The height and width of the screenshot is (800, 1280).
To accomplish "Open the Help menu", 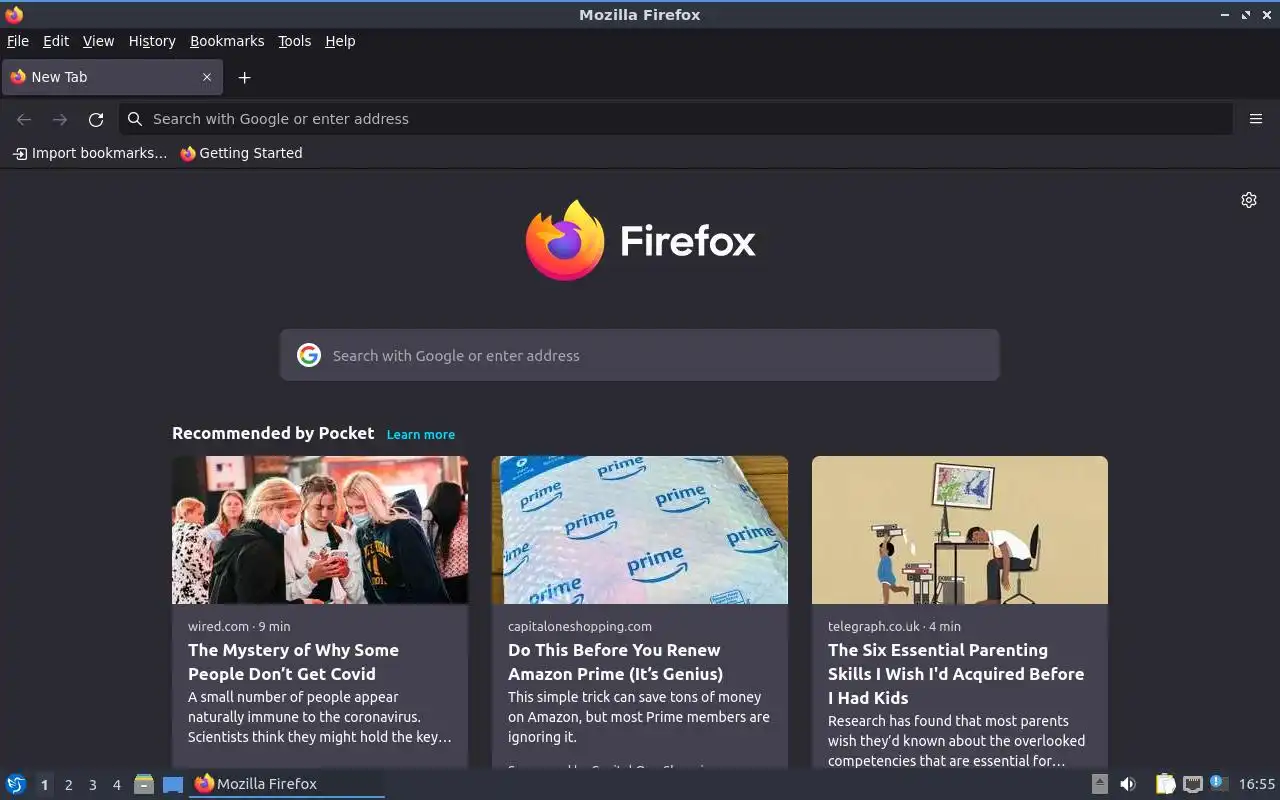I will 340,41.
